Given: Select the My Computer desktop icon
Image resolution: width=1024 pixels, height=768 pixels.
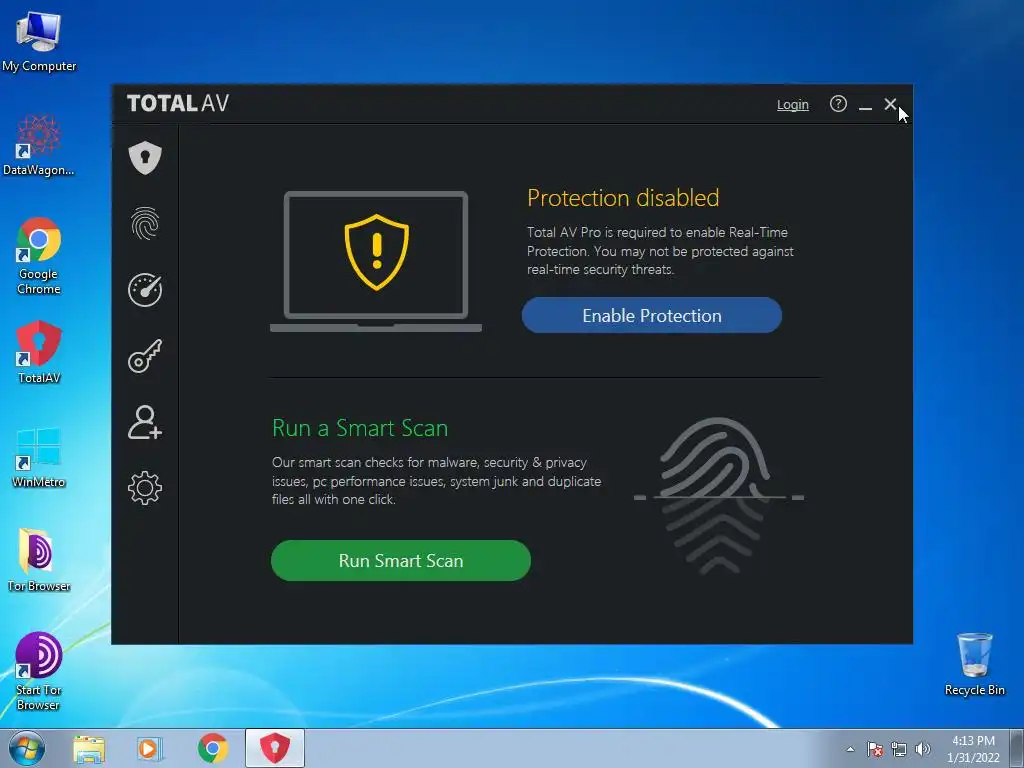Looking at the screenshot, I should click(39, 42).
